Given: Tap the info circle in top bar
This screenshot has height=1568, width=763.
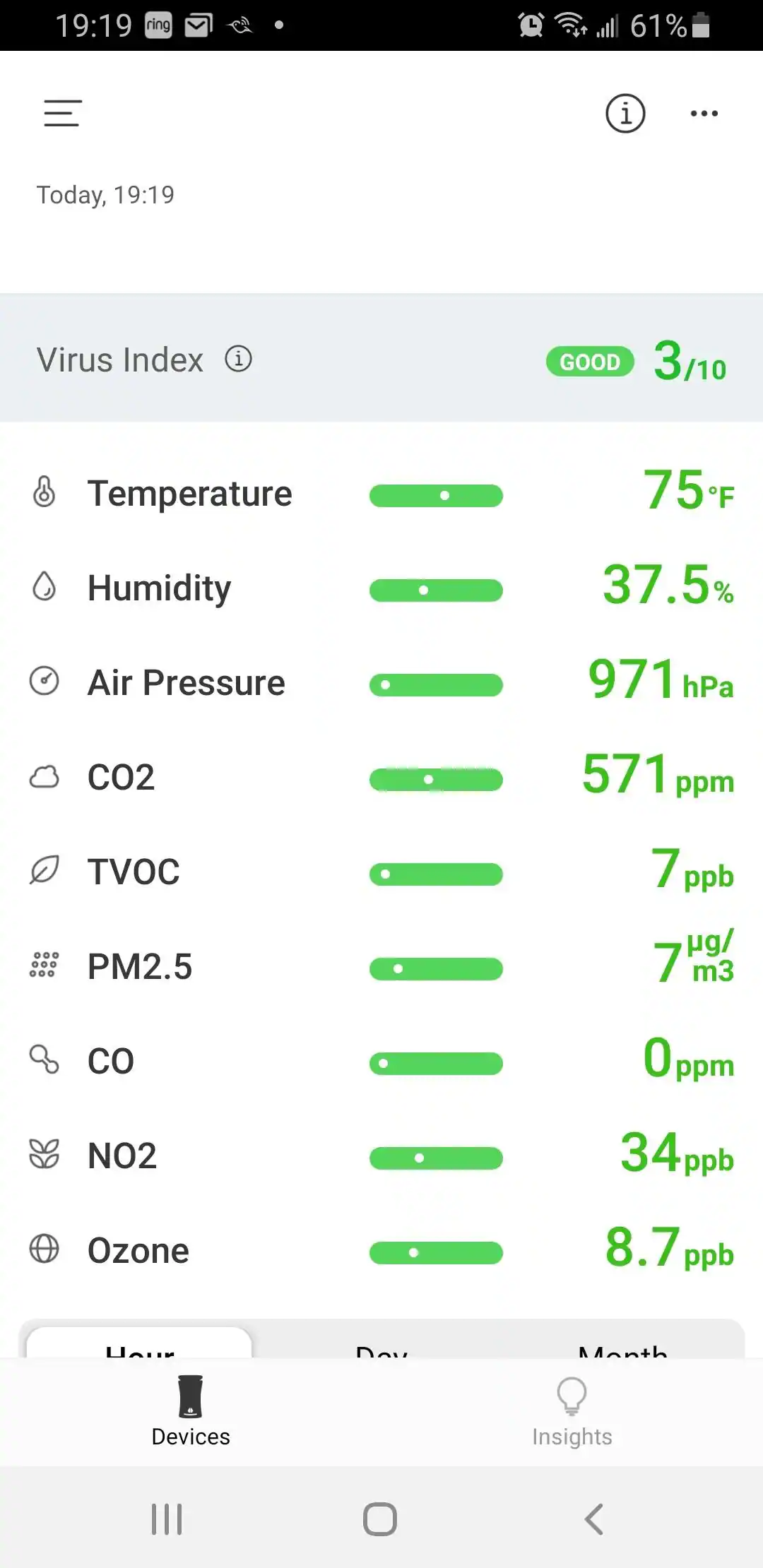Looking at the screenshot, I should click(625, 113).
